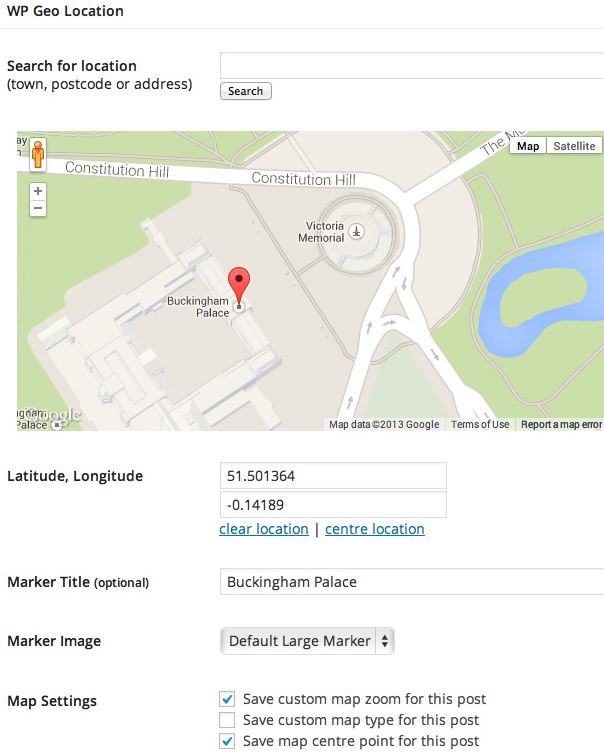
Task: Click the Street View pegman icon
Action: [x=38, y=155]
